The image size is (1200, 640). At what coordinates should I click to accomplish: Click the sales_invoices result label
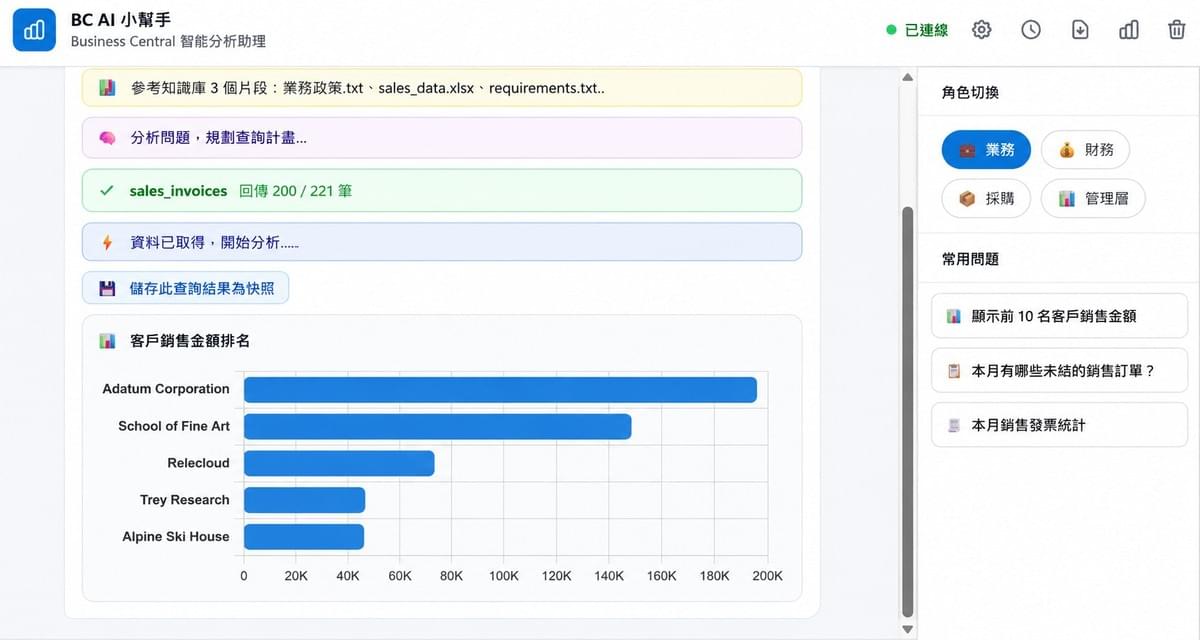pyautogui.click(x=179, y=190)
